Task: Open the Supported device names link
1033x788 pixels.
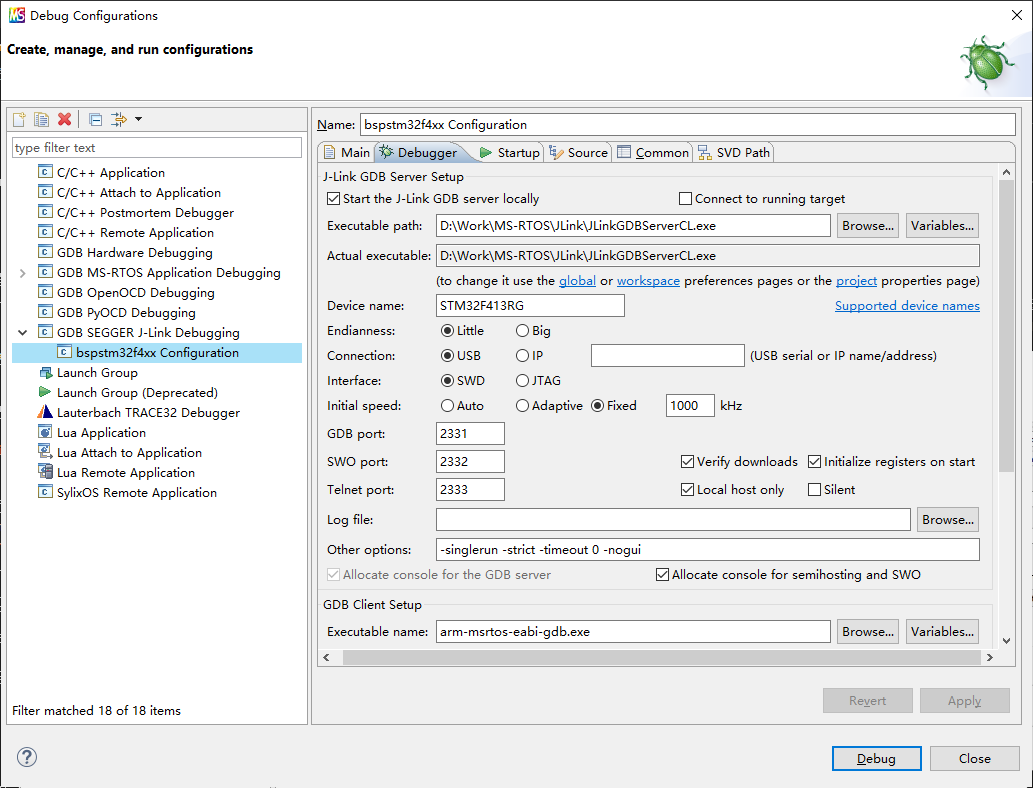Action: pyautogui.click(x=907, y=306)
